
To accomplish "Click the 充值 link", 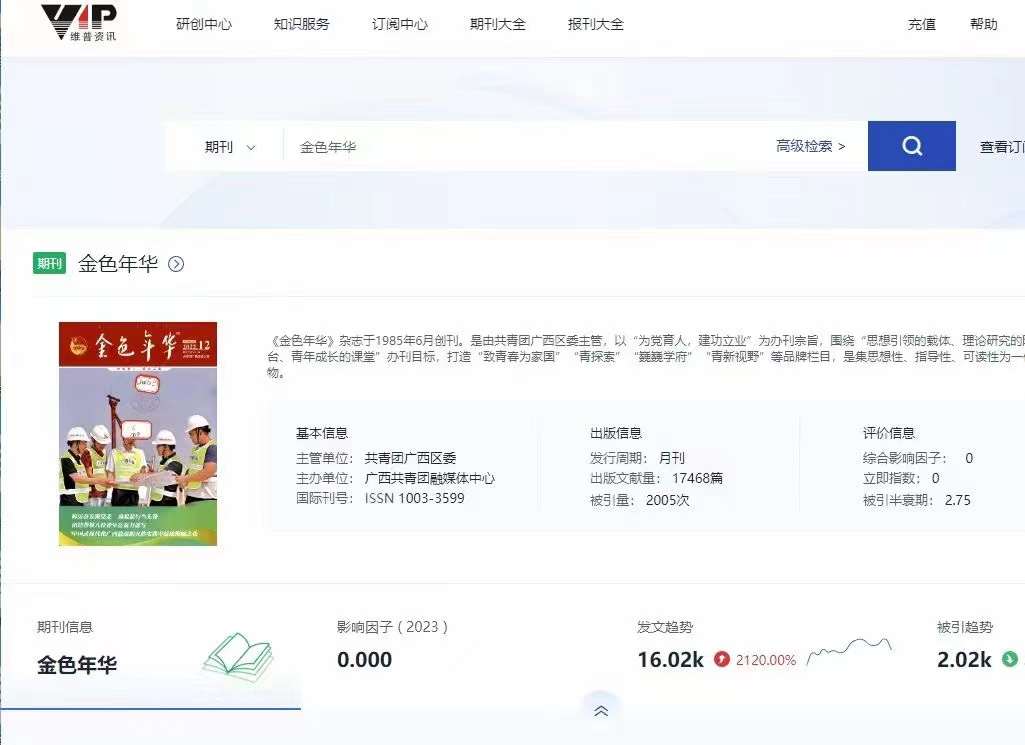I will 922,24.
